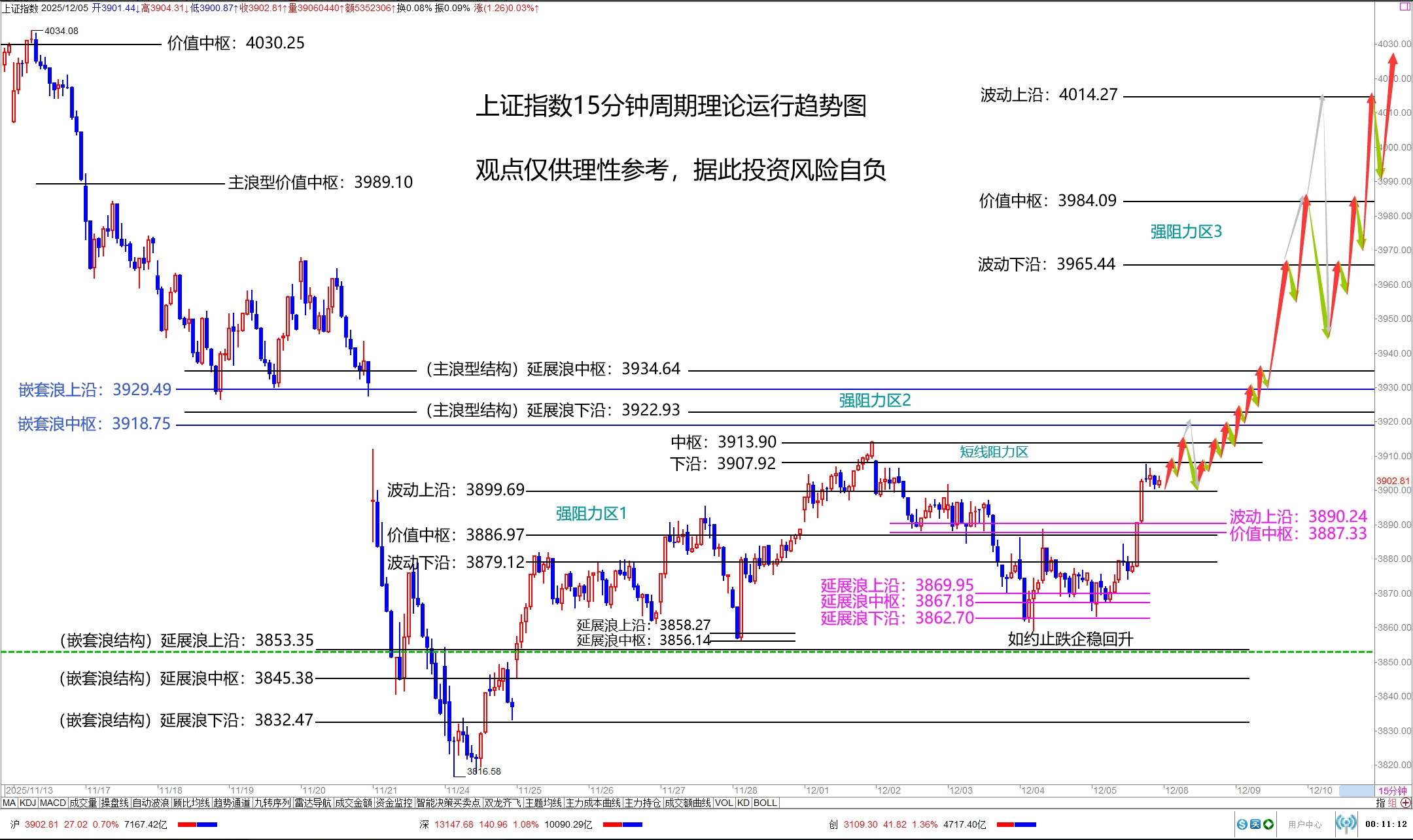The image size is (1413, 840).
Task: Click the 创 ChiNext index quote
Action: [833, 824]
